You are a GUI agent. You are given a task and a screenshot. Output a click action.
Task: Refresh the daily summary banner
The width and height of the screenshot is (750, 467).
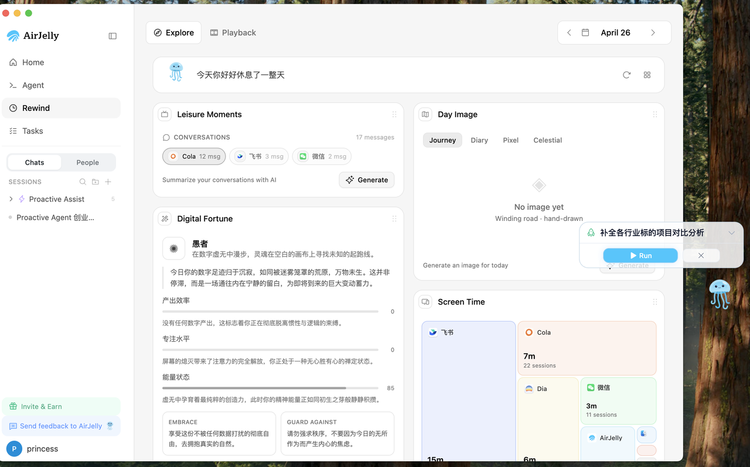[627, 75]
